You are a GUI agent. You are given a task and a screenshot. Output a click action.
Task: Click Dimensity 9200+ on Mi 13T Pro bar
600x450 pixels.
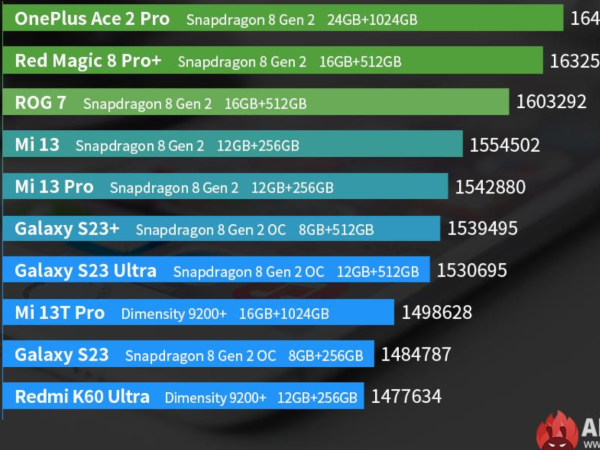[x=173, y=314]
